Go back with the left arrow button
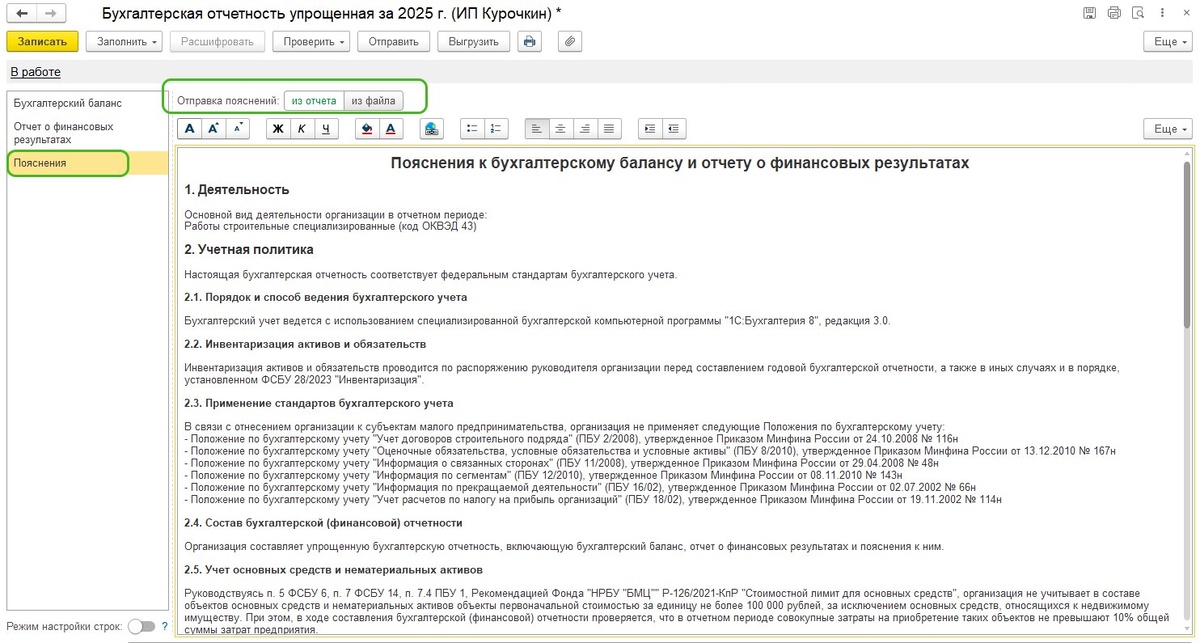Screen dimensions: 1200x643 pos(22,14)
